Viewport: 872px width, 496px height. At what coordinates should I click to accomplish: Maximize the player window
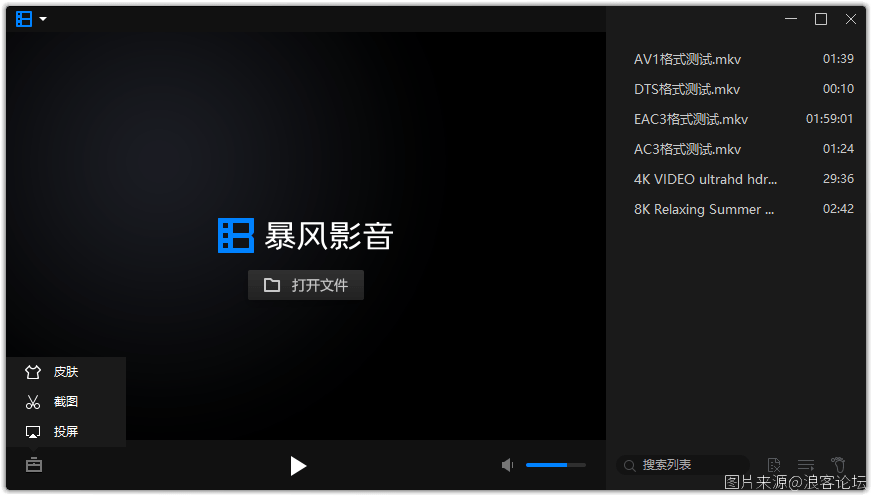(x=821, y=19)
